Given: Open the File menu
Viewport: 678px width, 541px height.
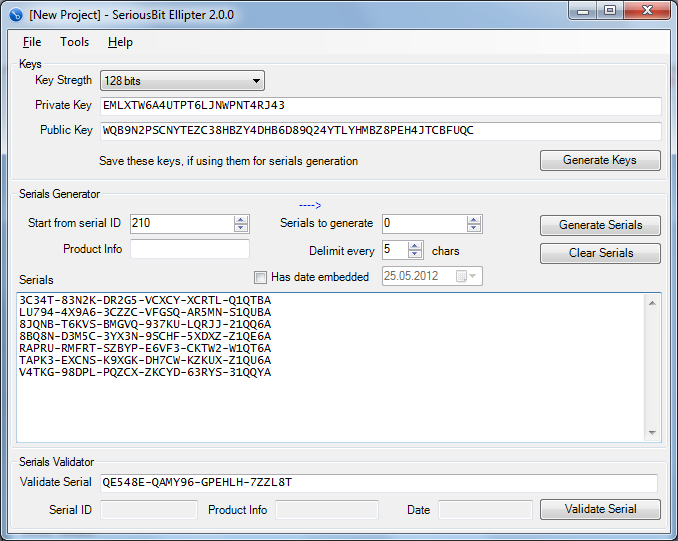Looking at the screenshot, I should 32,42.
